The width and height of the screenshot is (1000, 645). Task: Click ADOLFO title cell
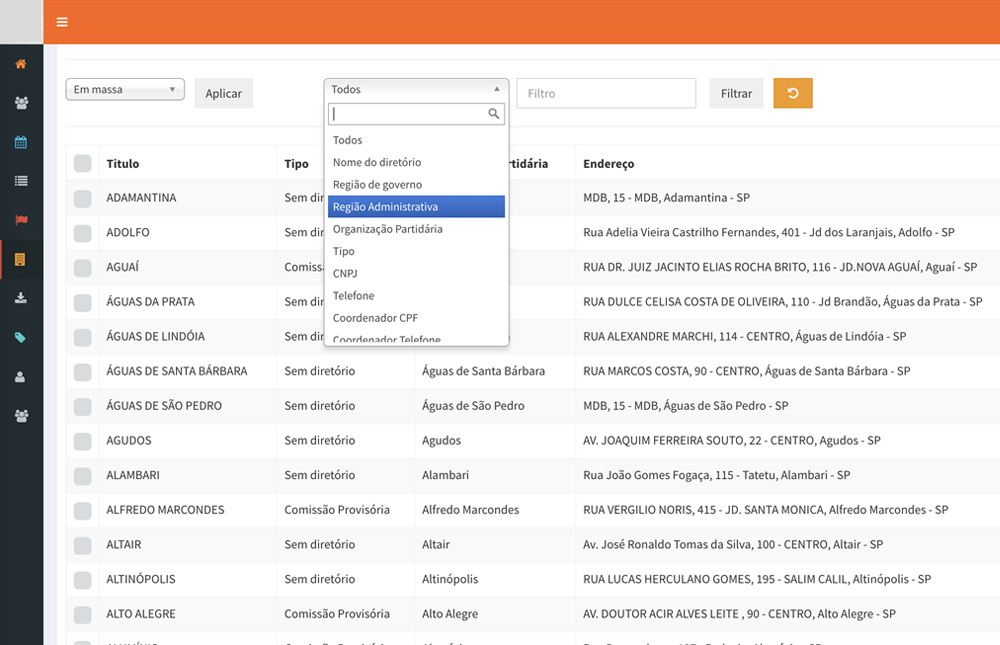[x=128, y=232]
